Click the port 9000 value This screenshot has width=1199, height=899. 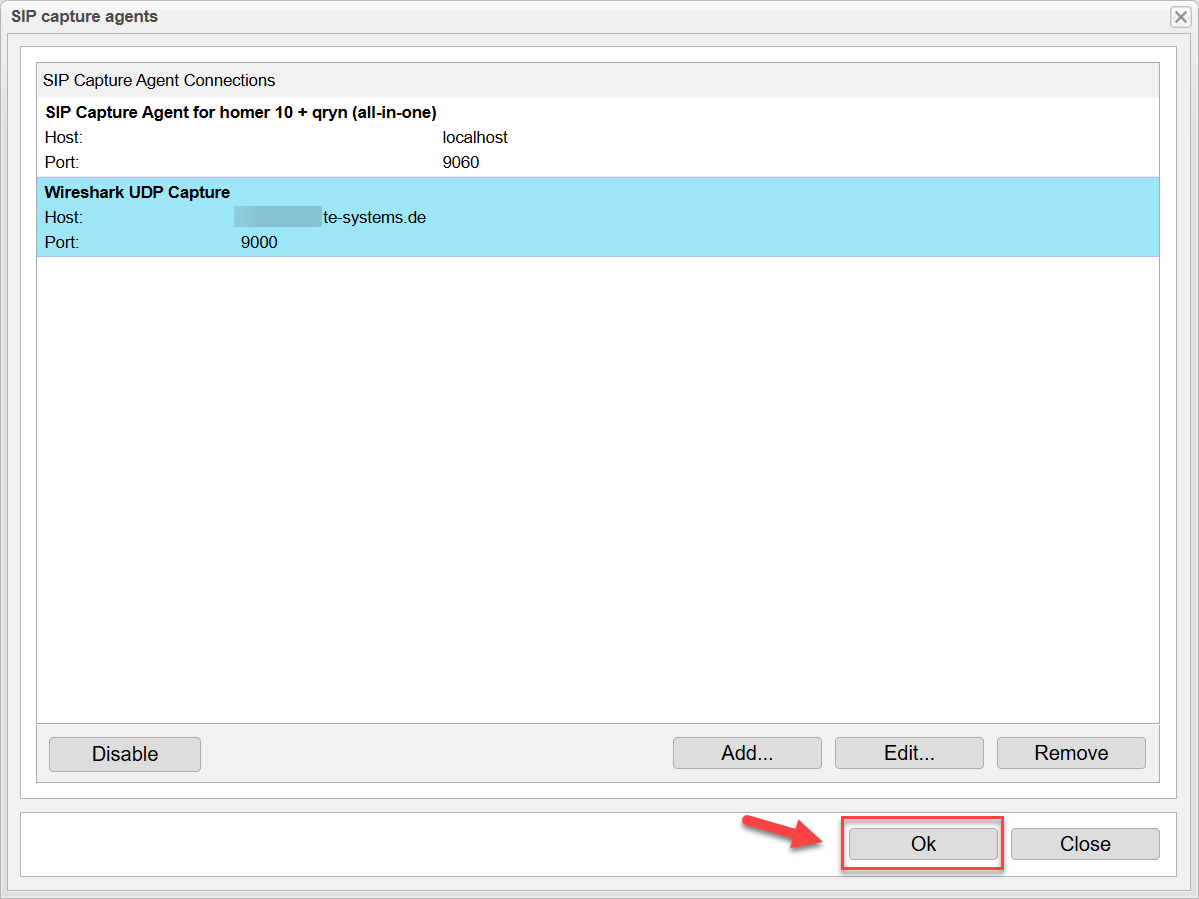[259, 242]
